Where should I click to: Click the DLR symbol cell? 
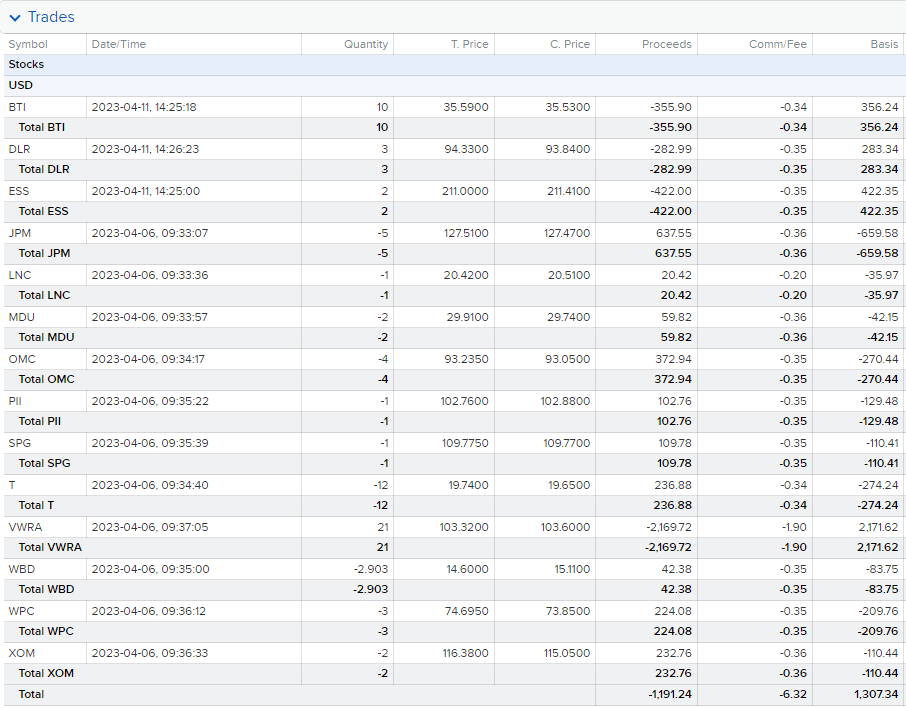[19, 150]
